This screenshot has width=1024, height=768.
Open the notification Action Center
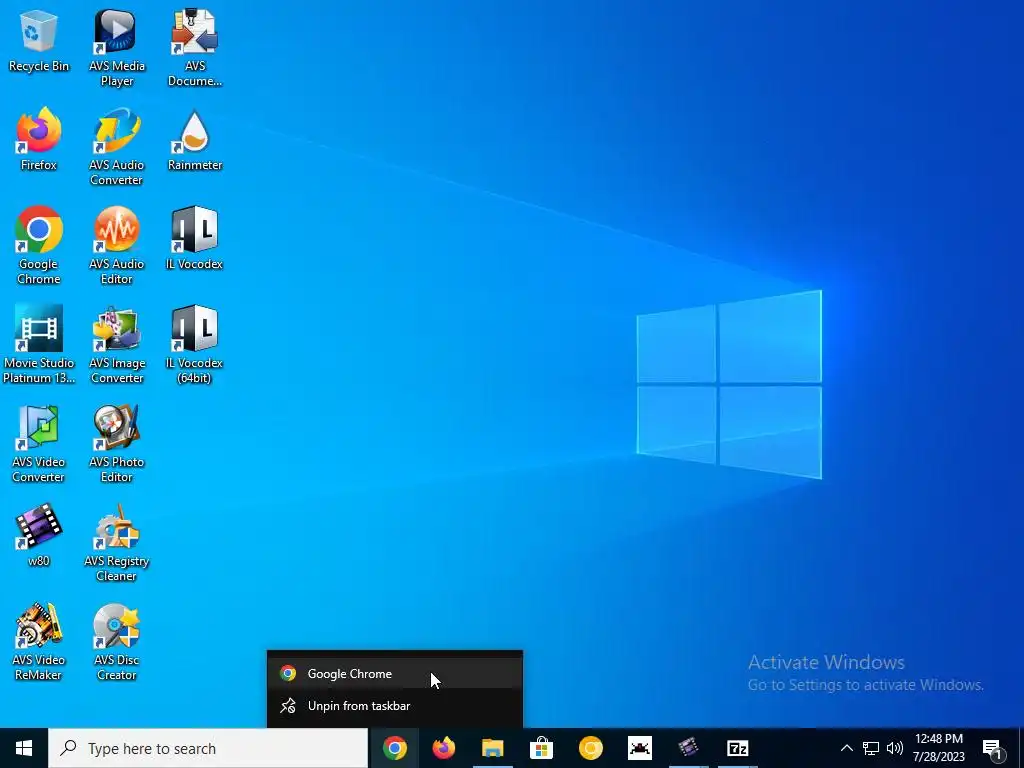(x=993, y=748)
